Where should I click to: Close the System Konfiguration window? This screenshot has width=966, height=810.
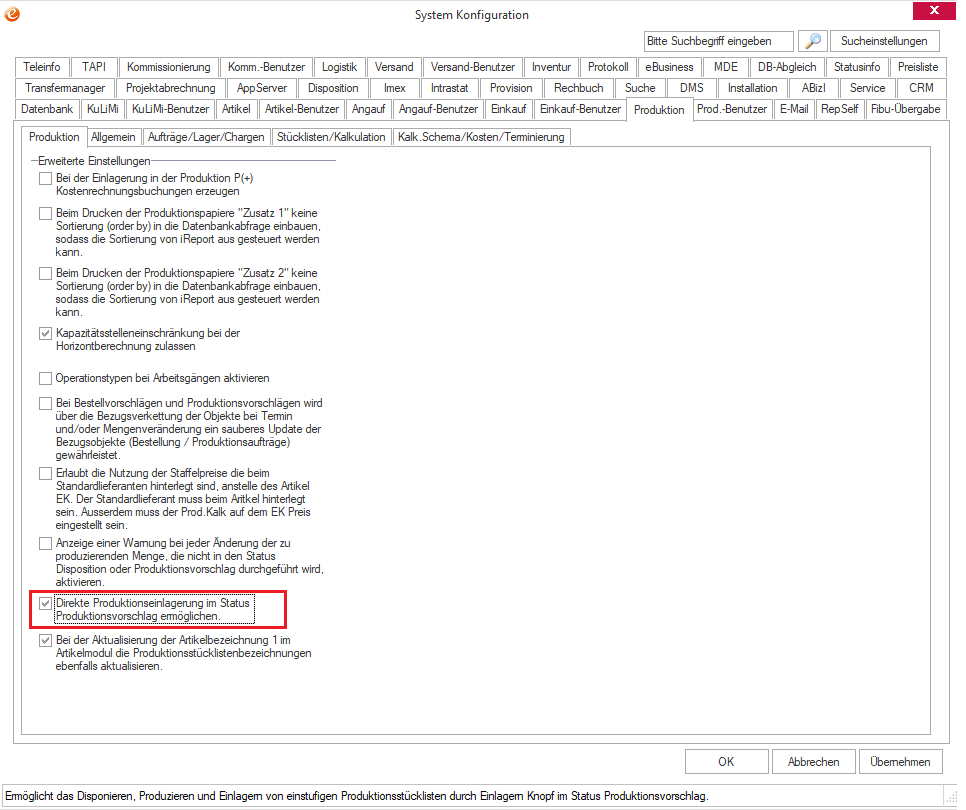pyautogui.click(x=935, y=12)
